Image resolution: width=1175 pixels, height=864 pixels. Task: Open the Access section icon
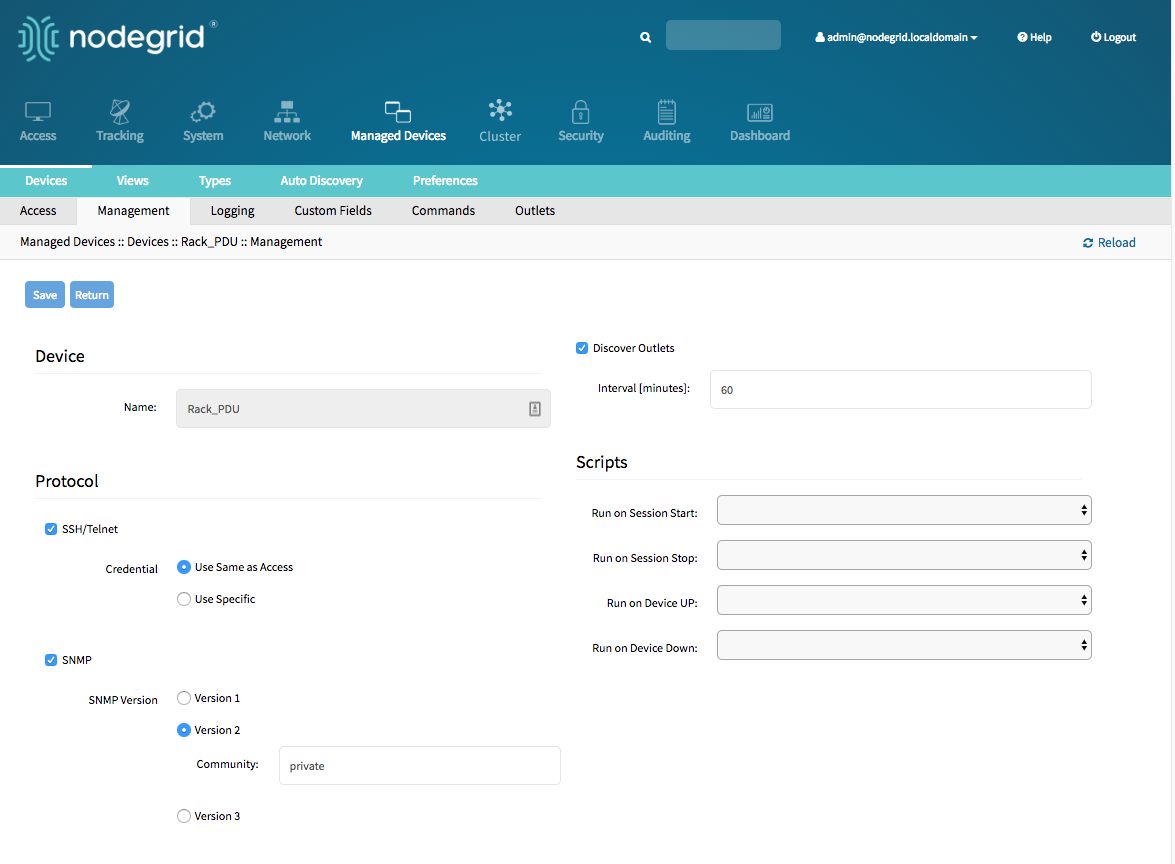(37, 112)
